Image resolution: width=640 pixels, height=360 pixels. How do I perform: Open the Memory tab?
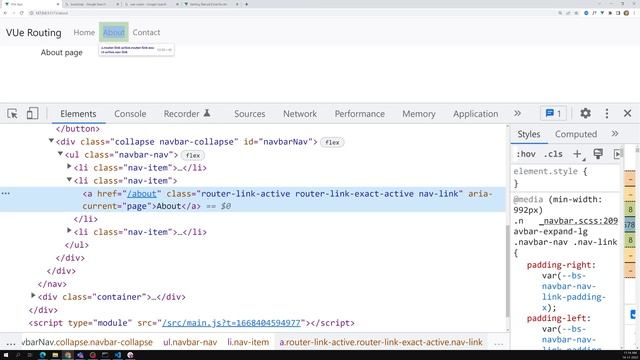coord(419,114)
